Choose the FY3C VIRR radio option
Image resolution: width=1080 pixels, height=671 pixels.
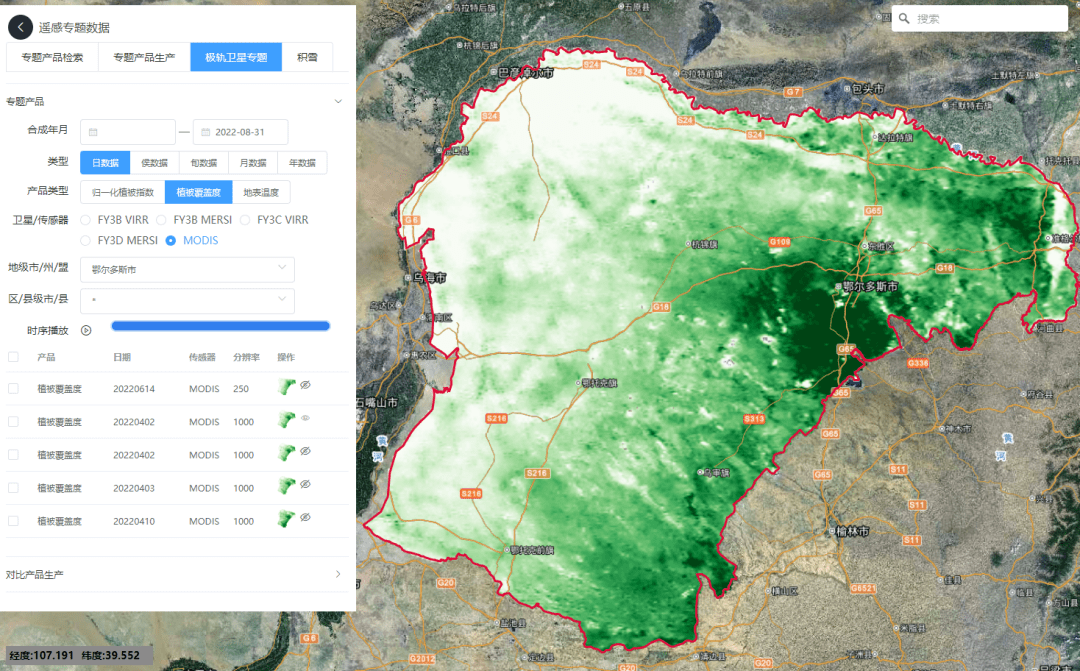tap(245, 220)
